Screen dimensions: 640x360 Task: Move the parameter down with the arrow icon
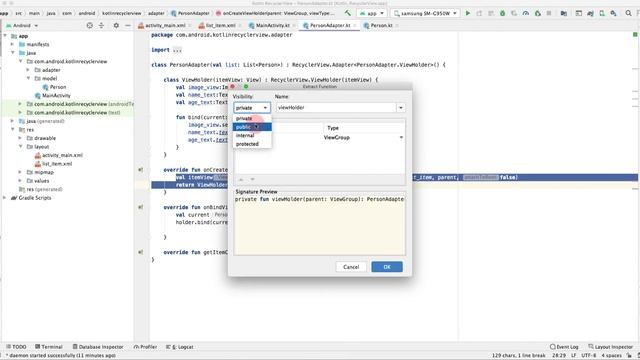tap(252, 180)
